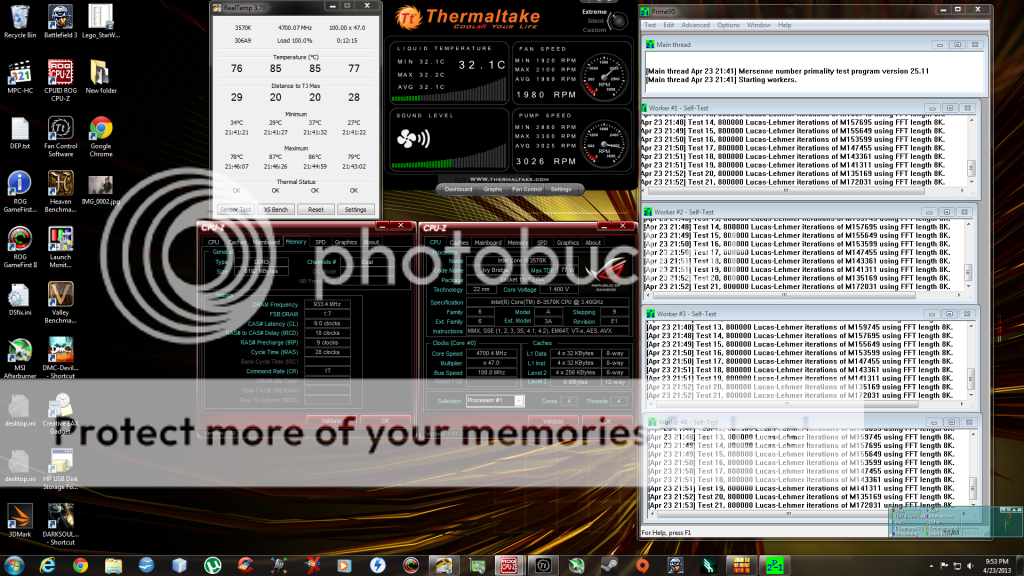Select the DMC-Devil shortcut desktop icon
Screen dimensions: 1024x576
pyautogui.click(x=60, y=359)
